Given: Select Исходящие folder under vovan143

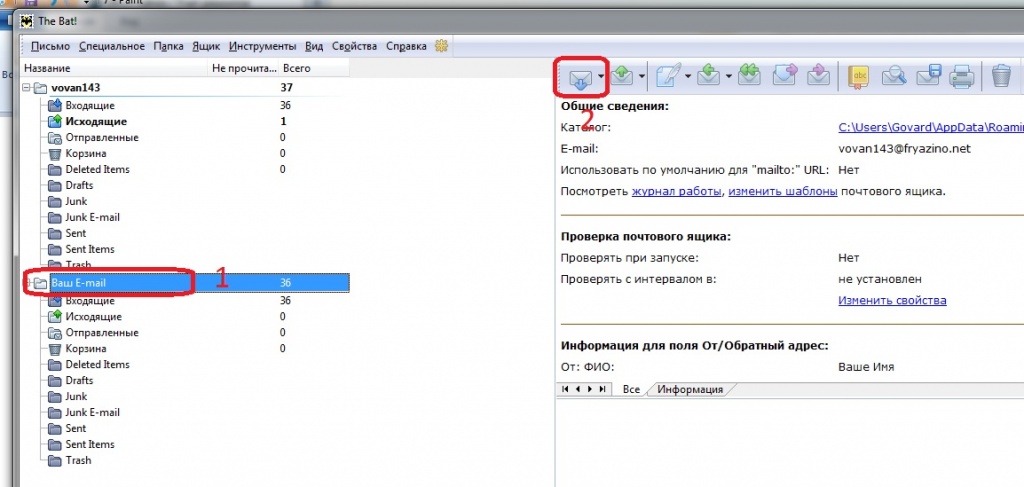Looking at the screenshot, I should [x=96, y=121].
